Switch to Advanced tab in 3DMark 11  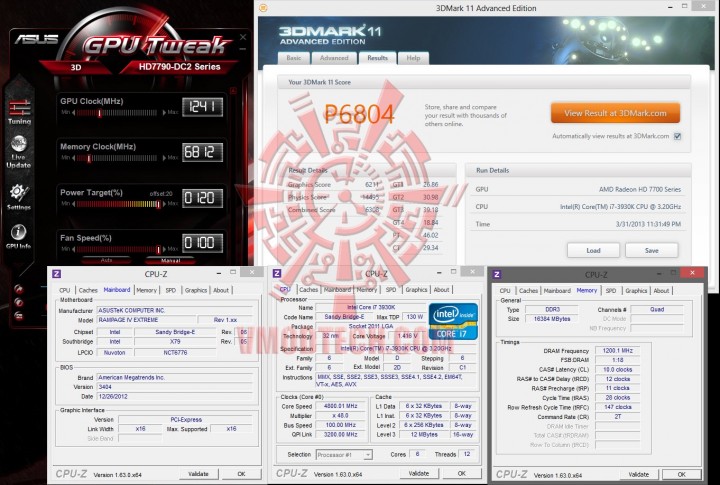334,58
